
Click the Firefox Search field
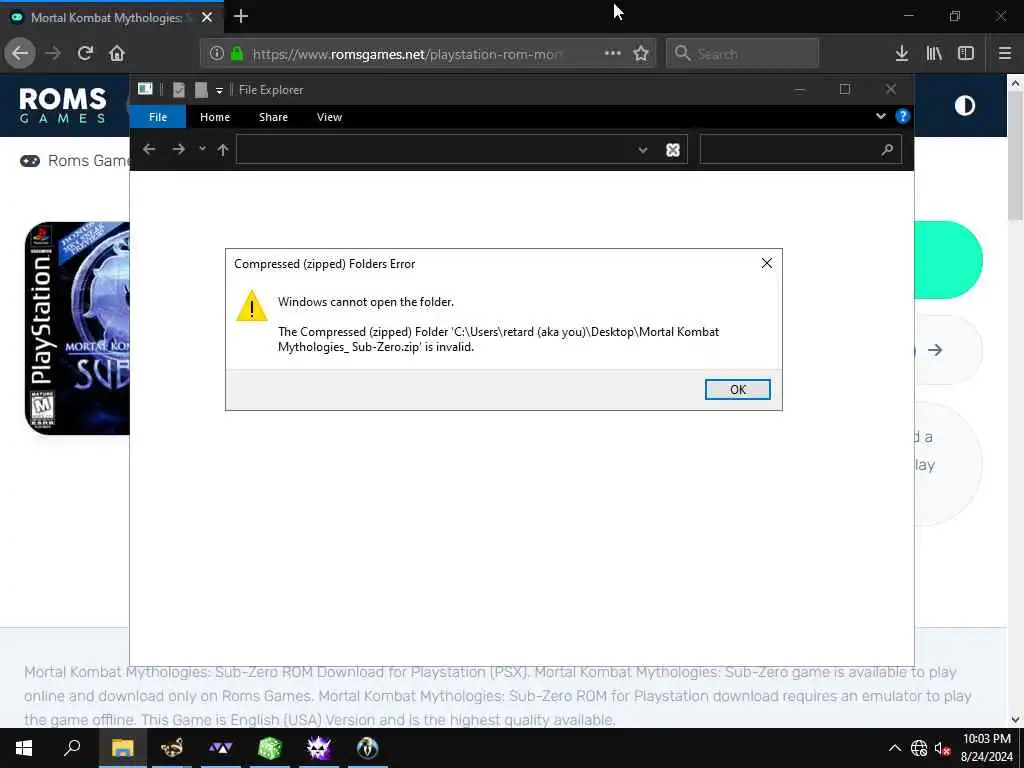coord(743,54)
